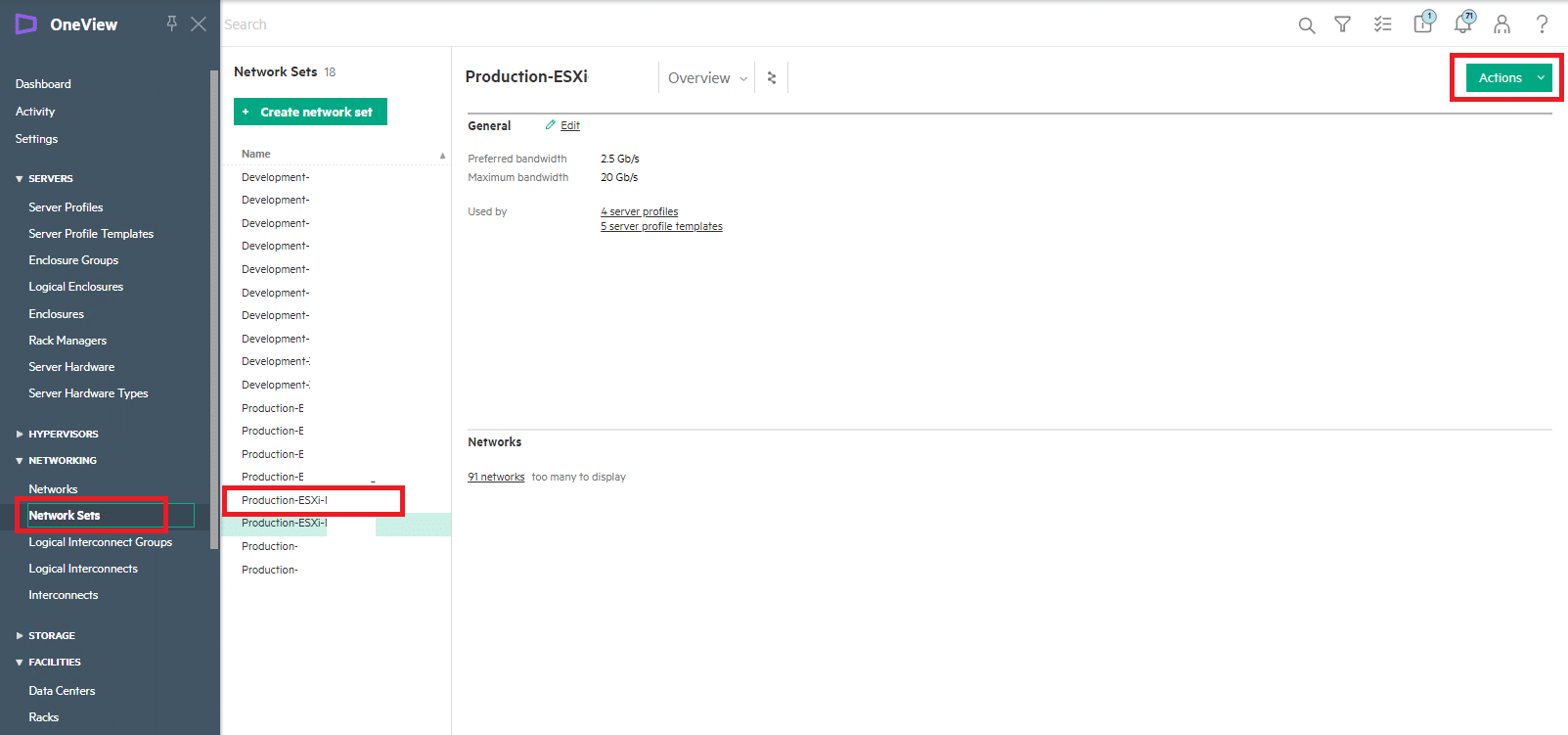Click the Production-ESXi page title

click(526, 76)
